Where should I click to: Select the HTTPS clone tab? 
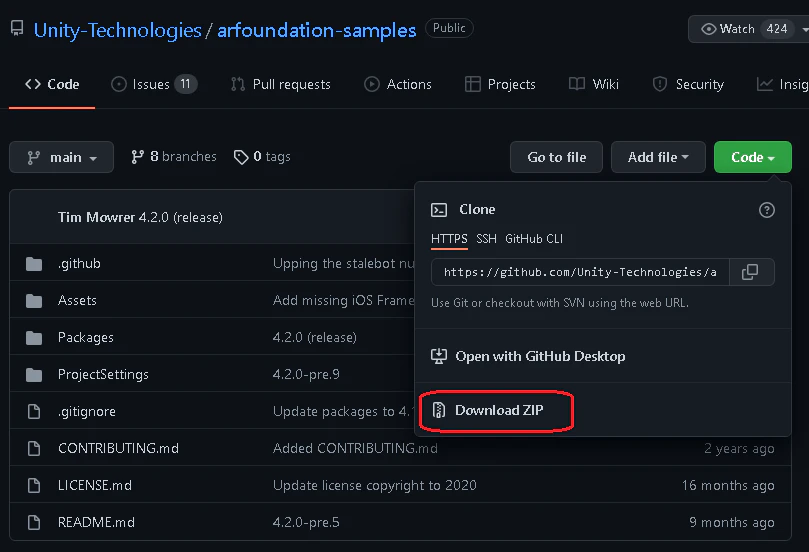[449, 239]
